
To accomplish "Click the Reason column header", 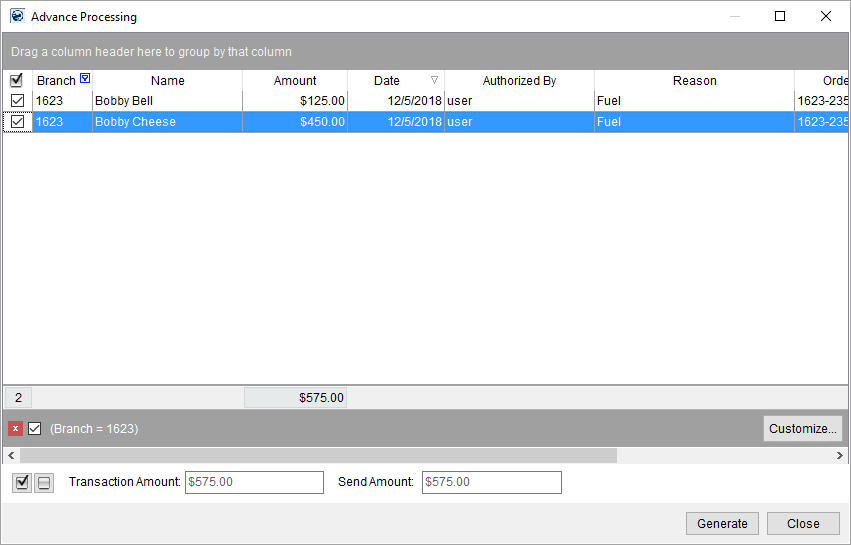I will click(x=694, y=81).
